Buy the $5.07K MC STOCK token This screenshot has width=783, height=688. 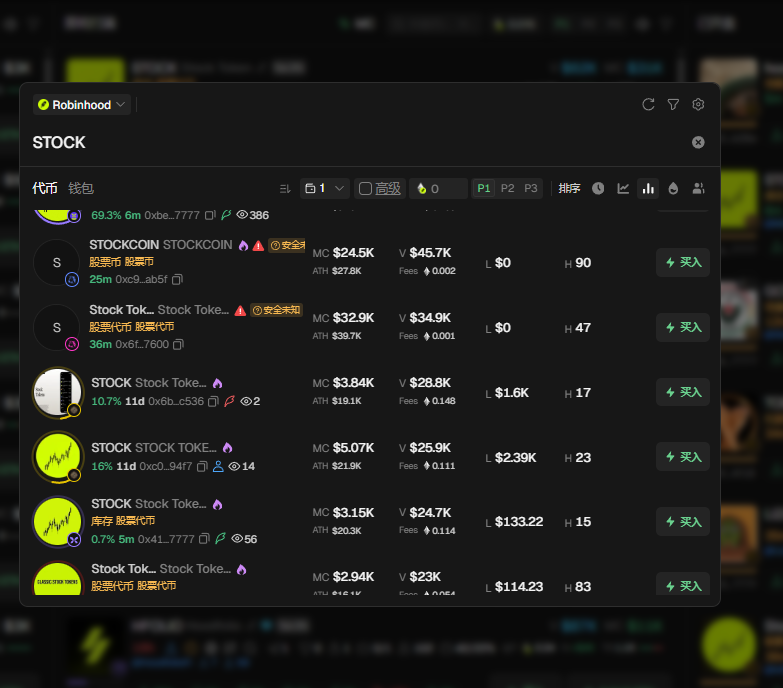[683, 457]
